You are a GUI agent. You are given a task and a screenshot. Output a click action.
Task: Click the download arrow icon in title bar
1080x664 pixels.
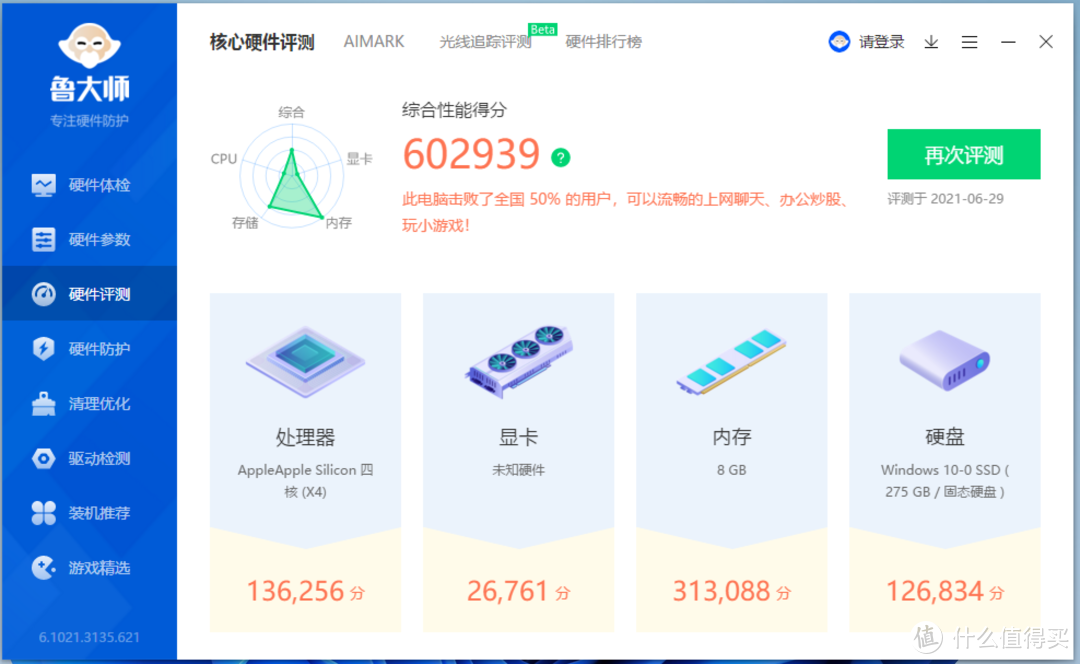tap(931, 42)
